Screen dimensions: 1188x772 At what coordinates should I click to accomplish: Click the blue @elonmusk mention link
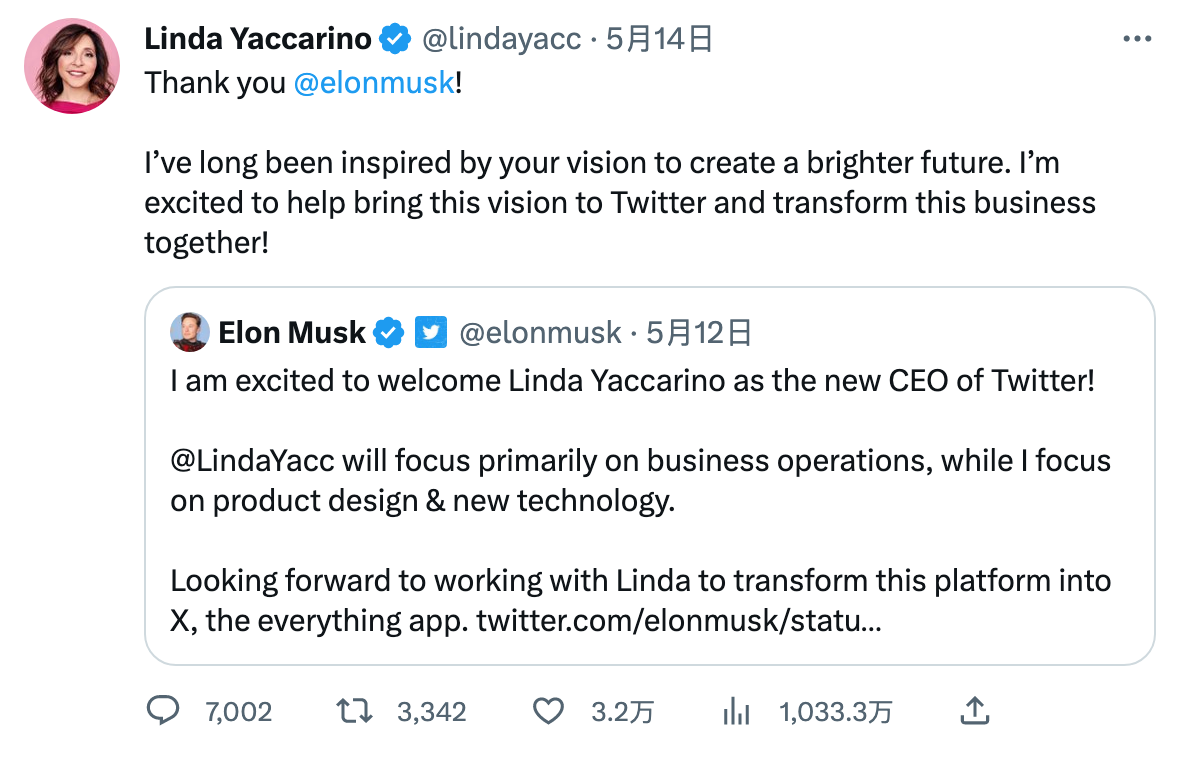tap(374, 83)
